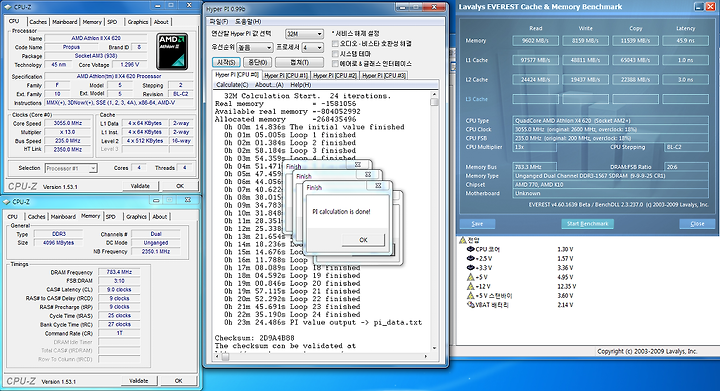Open the 프로세서 count dropdown showing 4

click(x=313, y=47)
